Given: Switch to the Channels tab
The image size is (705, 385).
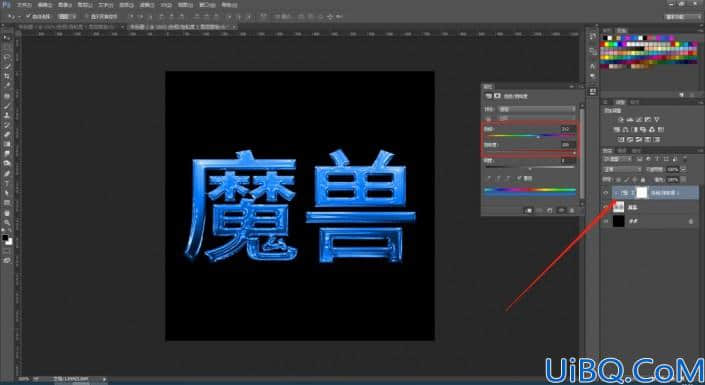Looking at the screenshot, I should tap(622, 150).
